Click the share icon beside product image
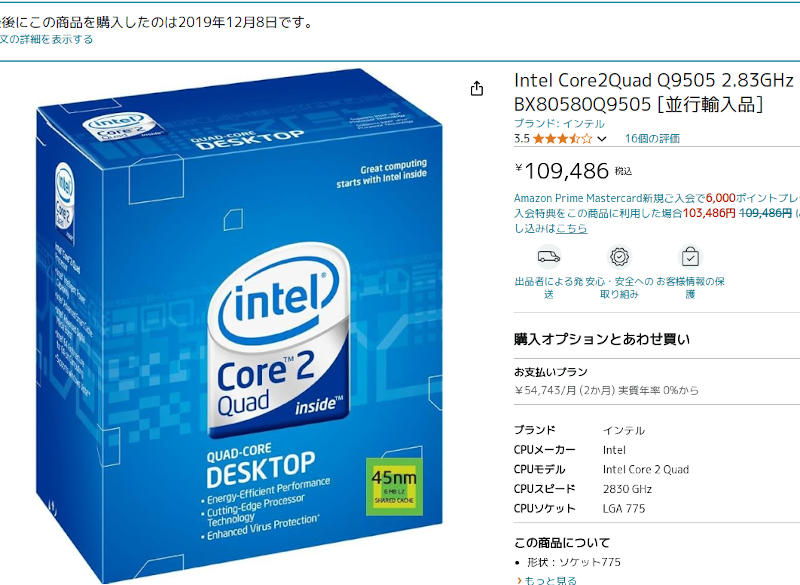Screen dimensions: 800x585 tap(477, 88)
